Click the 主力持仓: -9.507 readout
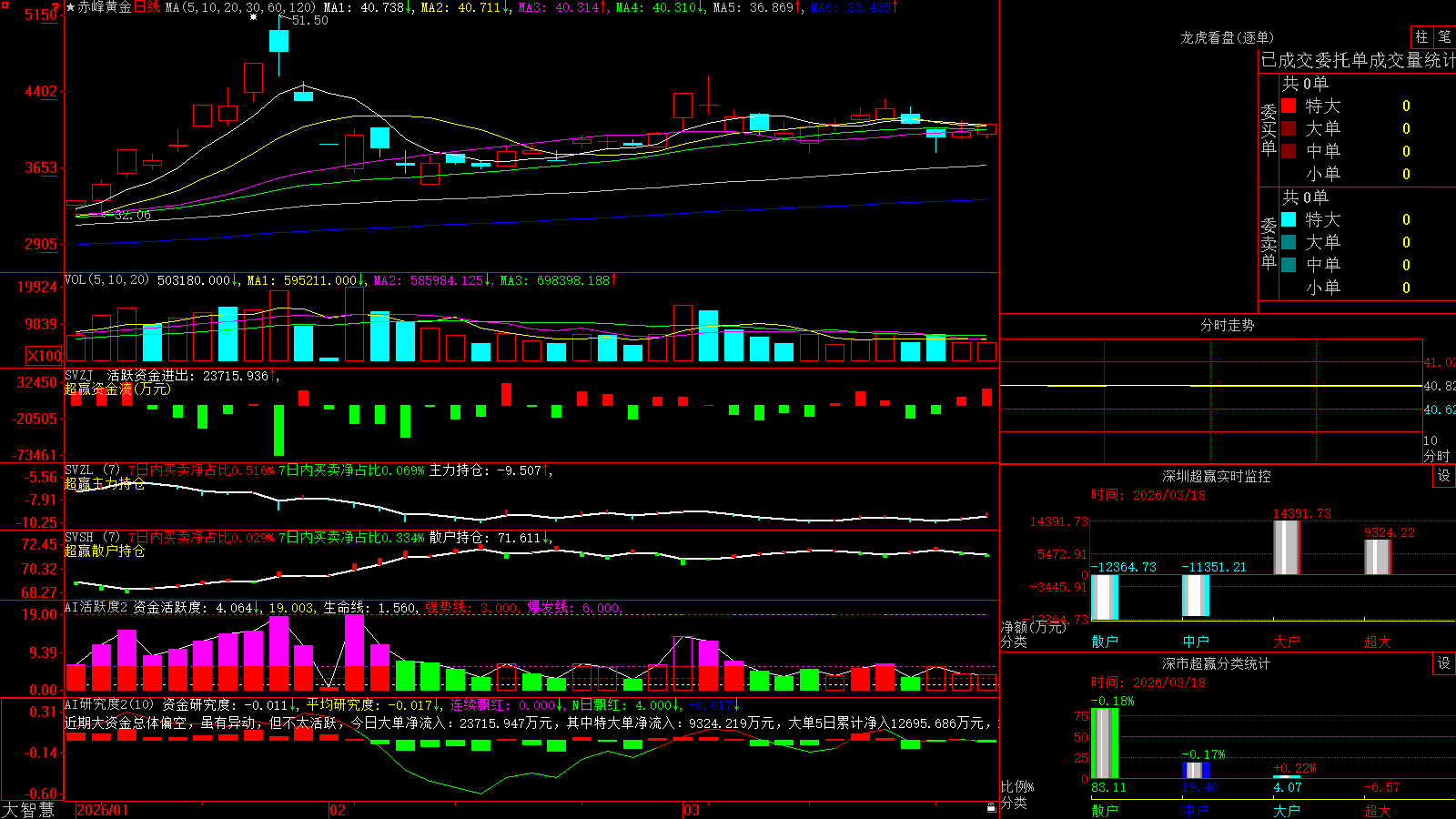The width and height of the screenshot is (1456, 819). [x=490, y=470]
